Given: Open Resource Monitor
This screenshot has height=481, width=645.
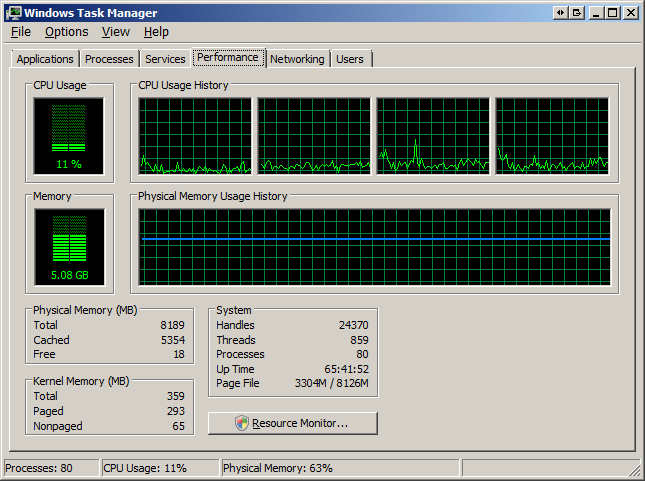Looking at the screenshot, I should [293, 423].
